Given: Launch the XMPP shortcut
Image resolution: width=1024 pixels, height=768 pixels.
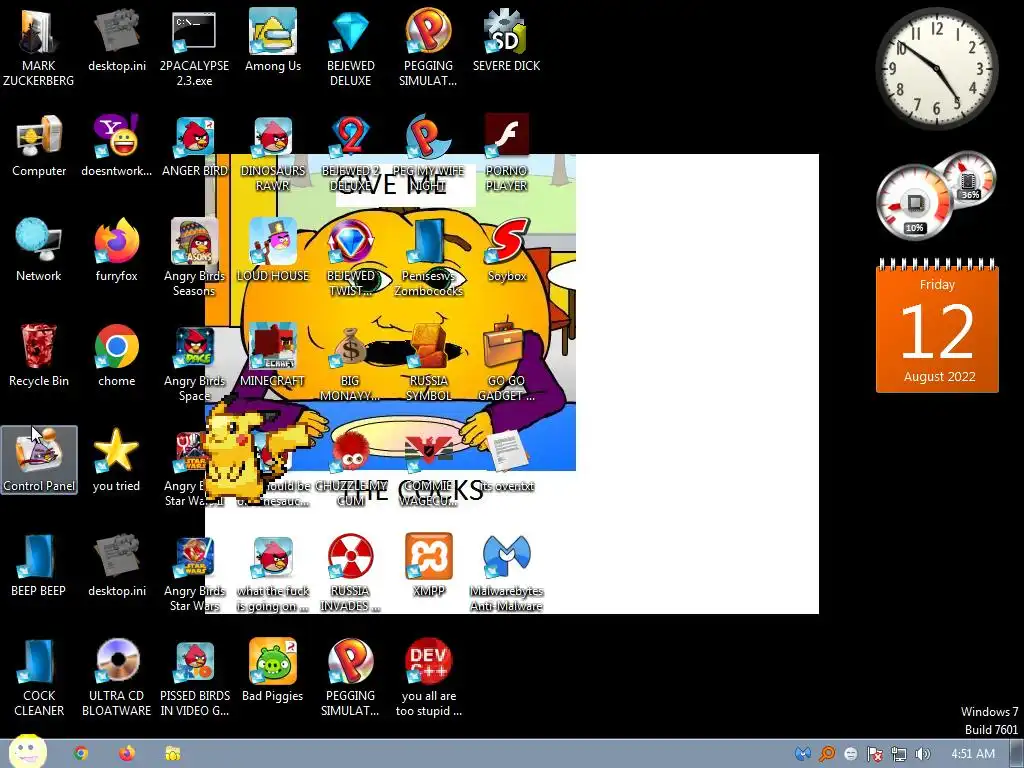Looking at the screenshot, I should (429, 566).
